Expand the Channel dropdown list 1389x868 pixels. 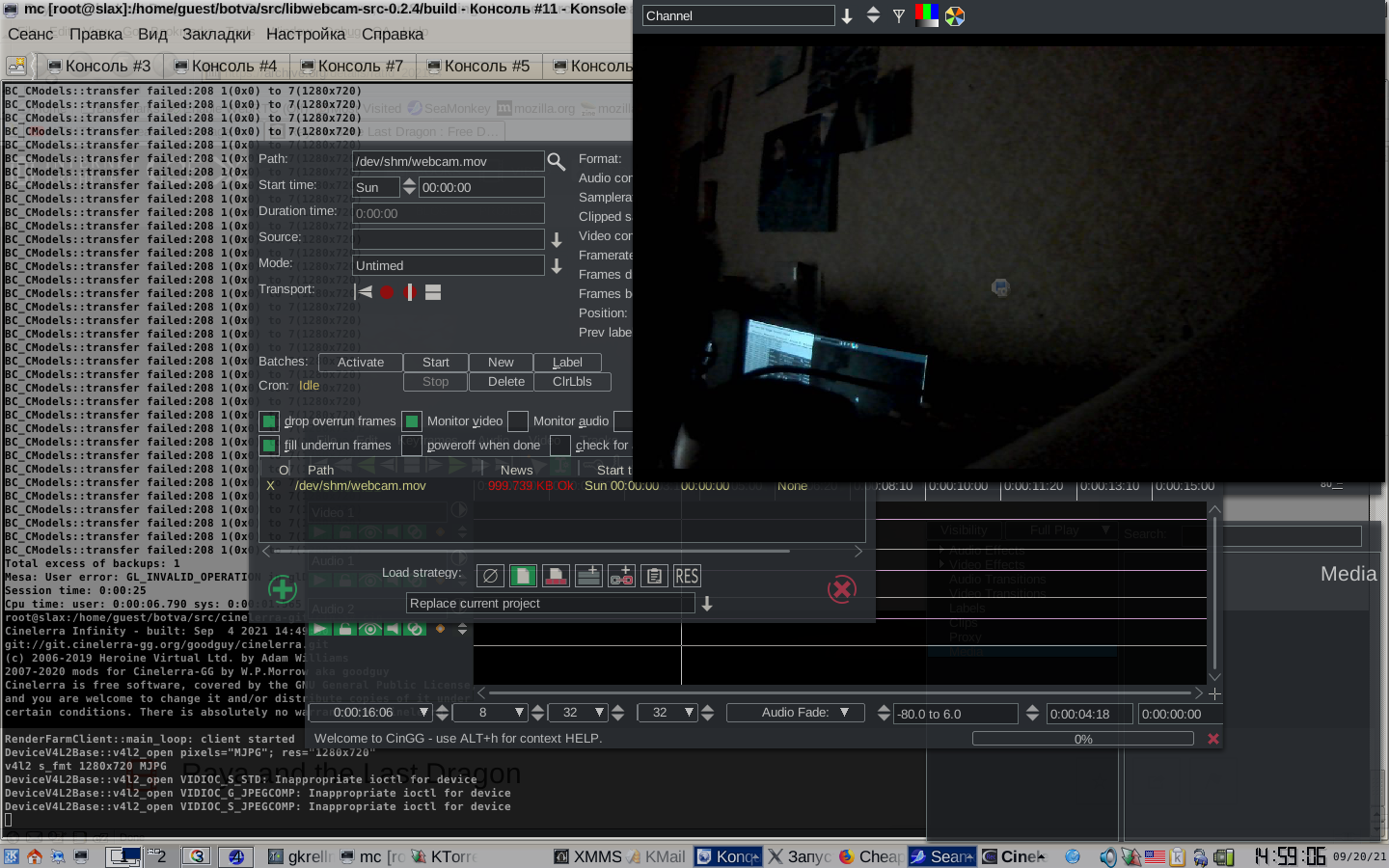847,16
